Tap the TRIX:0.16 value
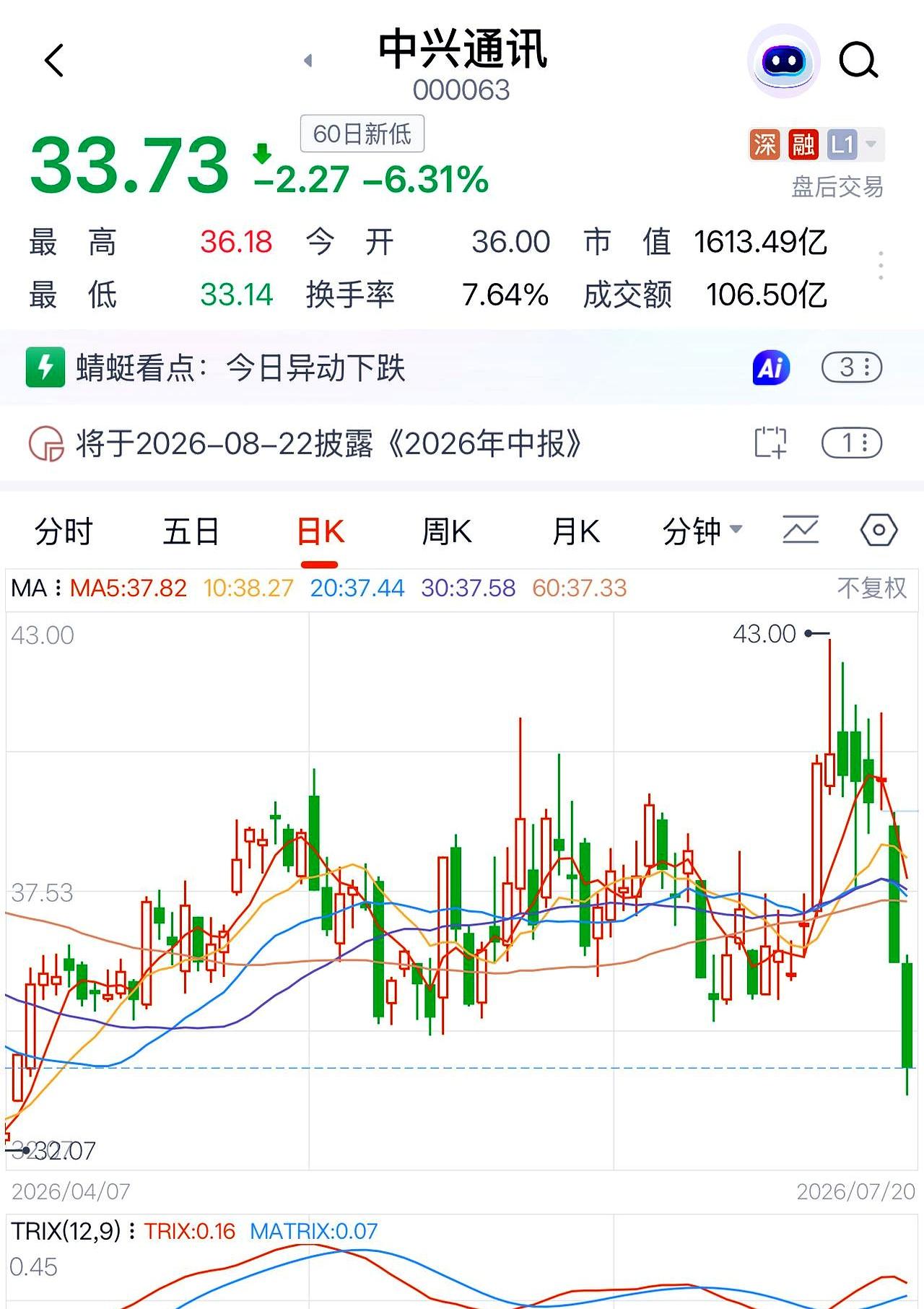The width and height of the screenshot is (924, 1309). tap(190, 1231)
